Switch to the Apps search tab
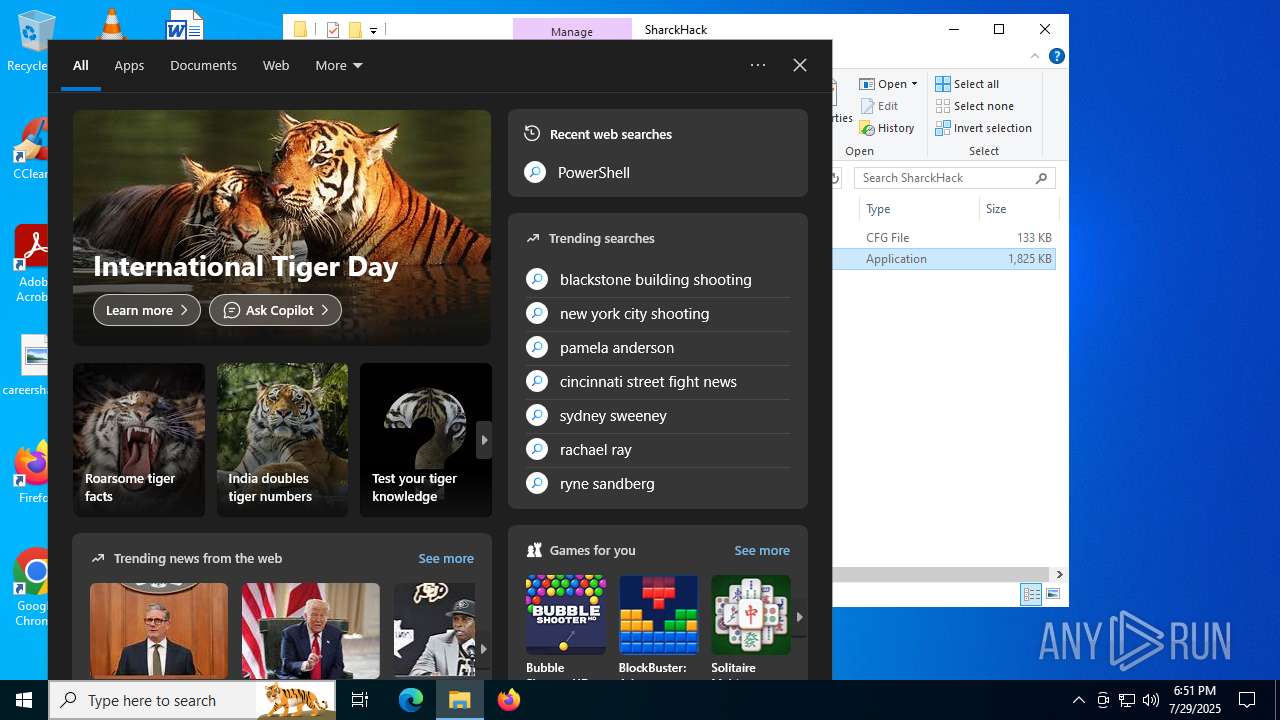 tap(129, 65)
